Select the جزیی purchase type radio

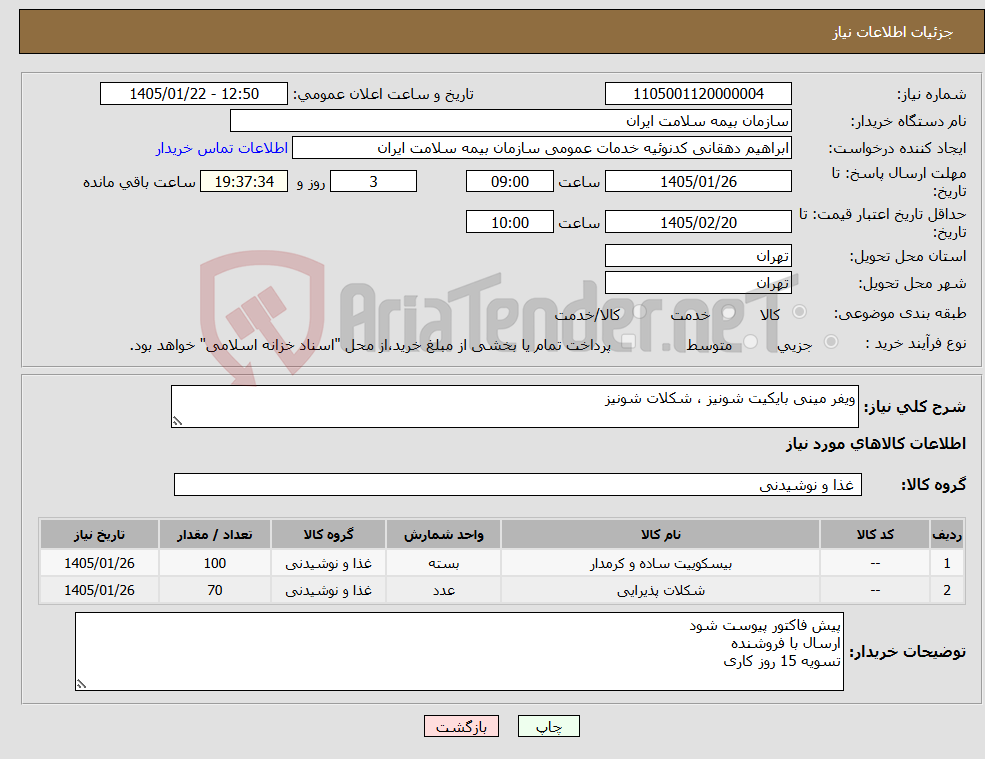(831, 342)
